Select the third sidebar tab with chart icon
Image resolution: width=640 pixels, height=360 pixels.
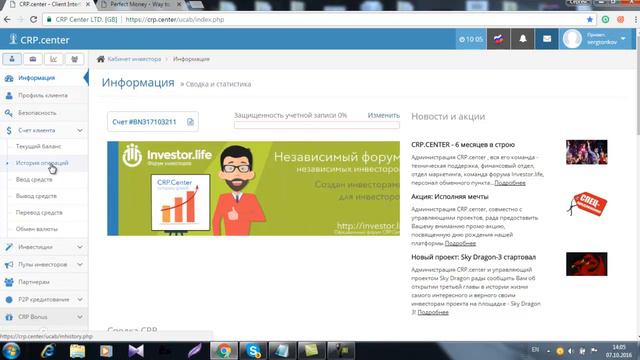[53, 59]
